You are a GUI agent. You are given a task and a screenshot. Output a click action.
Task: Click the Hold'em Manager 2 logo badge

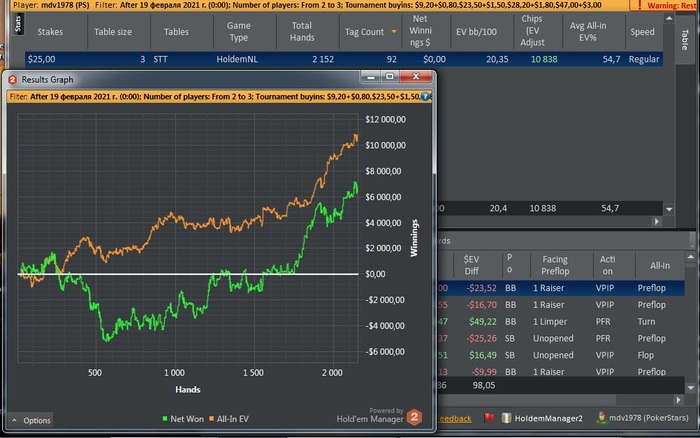pyautogui.click(x=414, y=417)
